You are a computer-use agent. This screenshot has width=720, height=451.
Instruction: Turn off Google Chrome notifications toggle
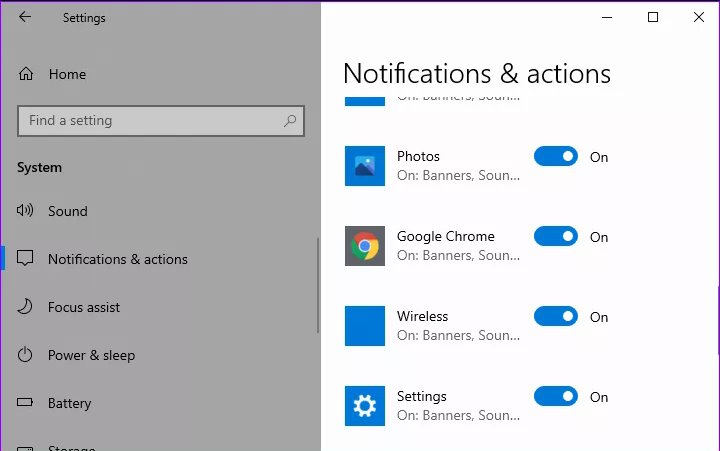point(556,237)
